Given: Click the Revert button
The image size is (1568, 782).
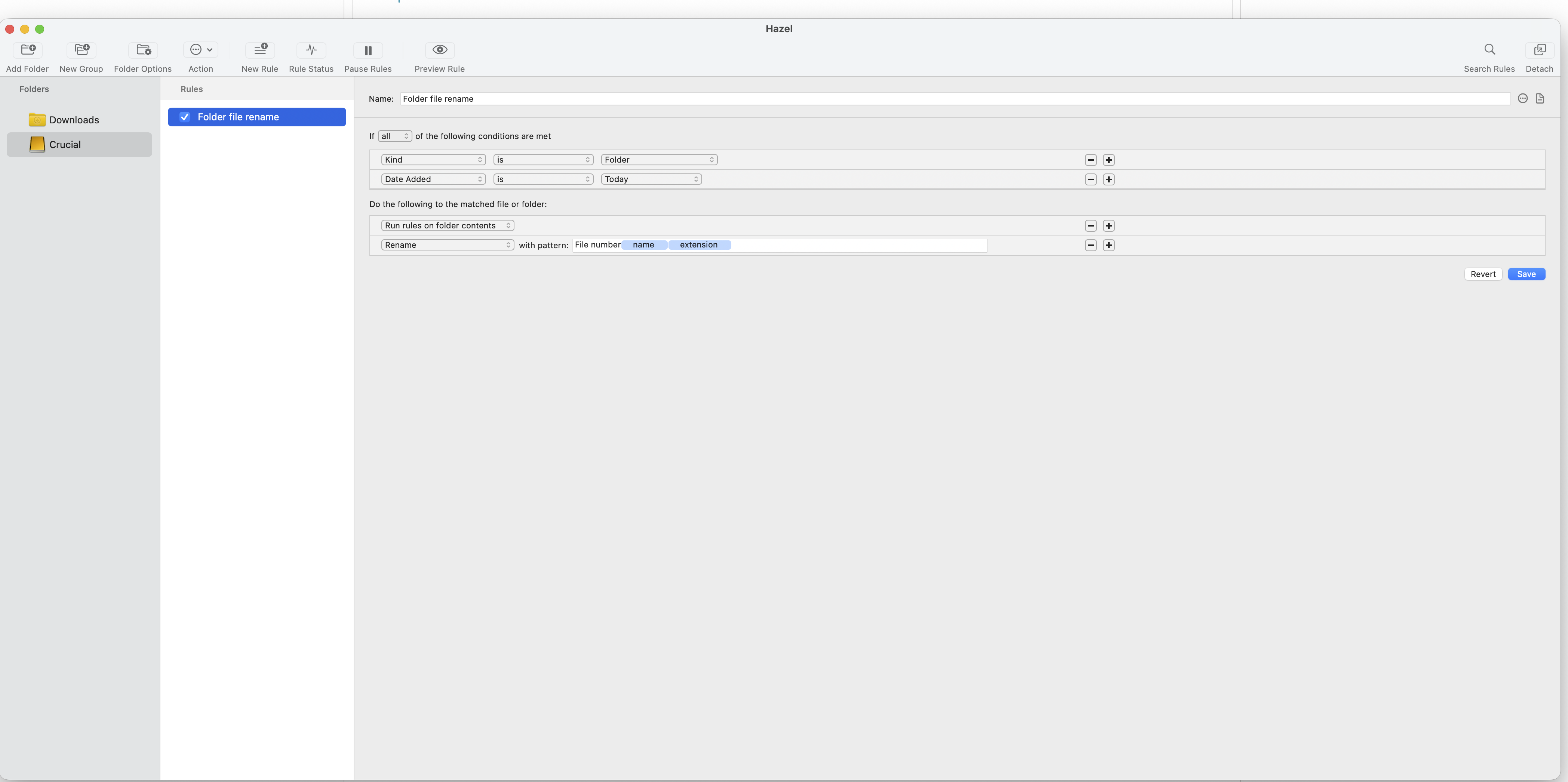Looking at the screenshot, I should (x=1483, y=274).
